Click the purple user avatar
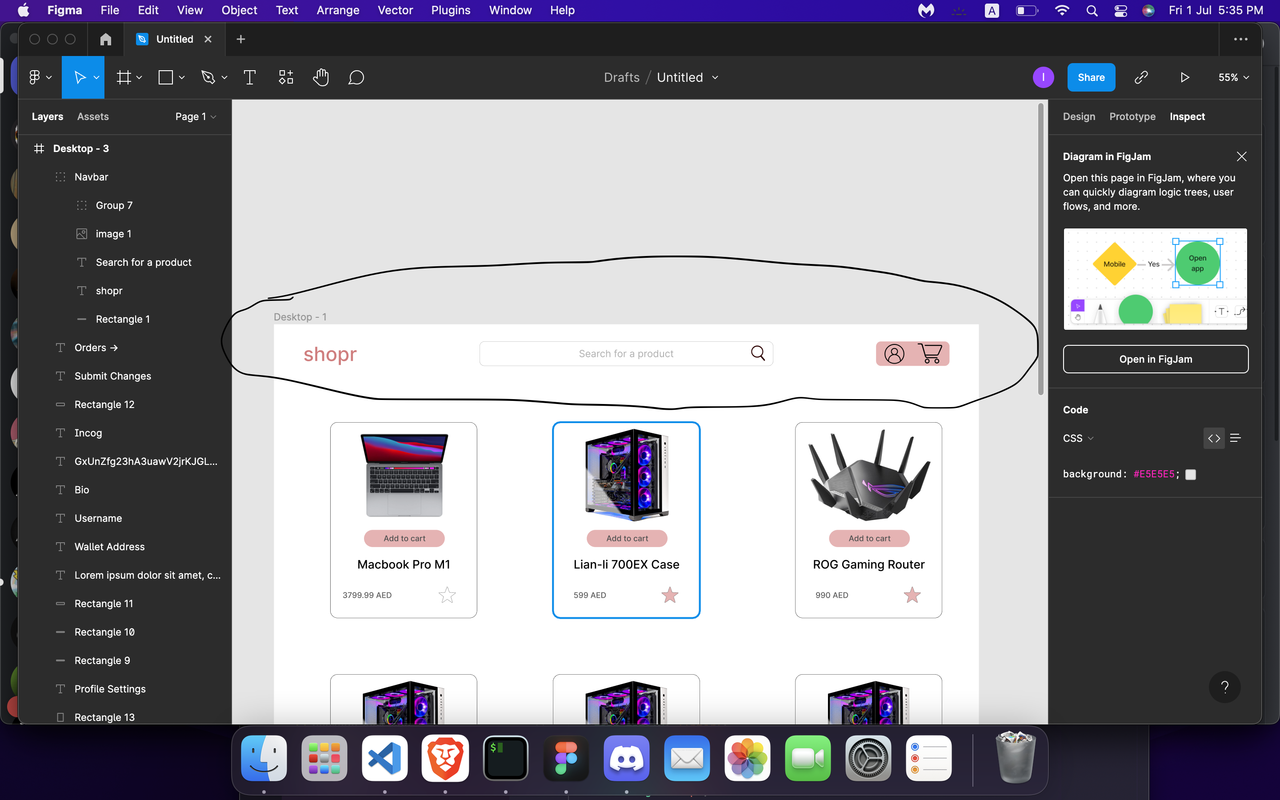The height and width of the screenshot is (800, 1280). pyautogui.click(x=1043, y=77)
